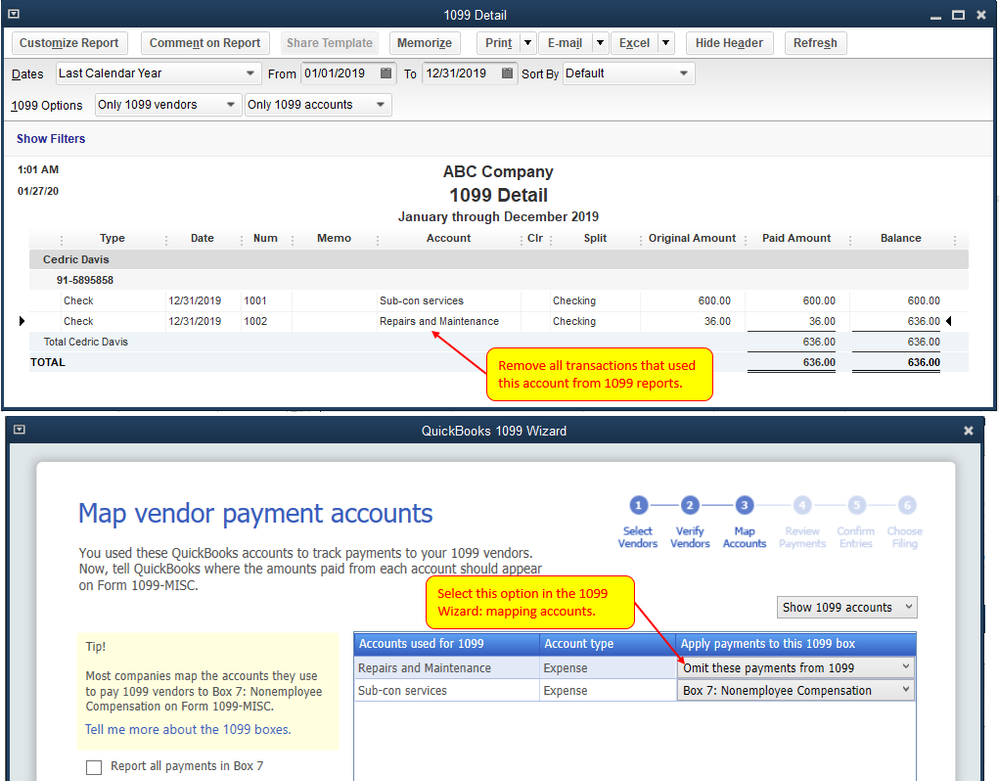Click step 4 Review Payments circle
Viewport: 999px width, 781px height.
[x=802, y=506]
